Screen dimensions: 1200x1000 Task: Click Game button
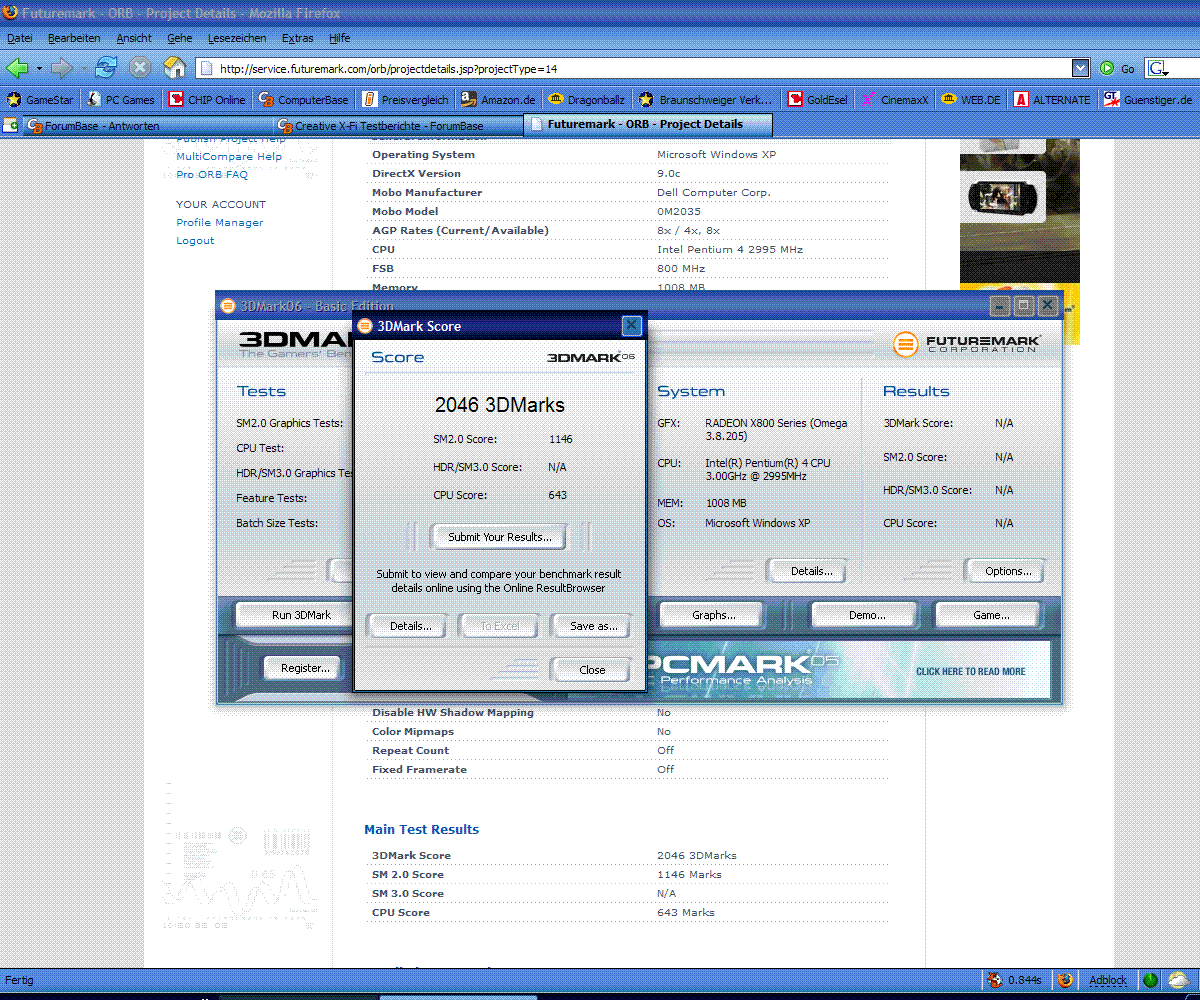(990, 615)
